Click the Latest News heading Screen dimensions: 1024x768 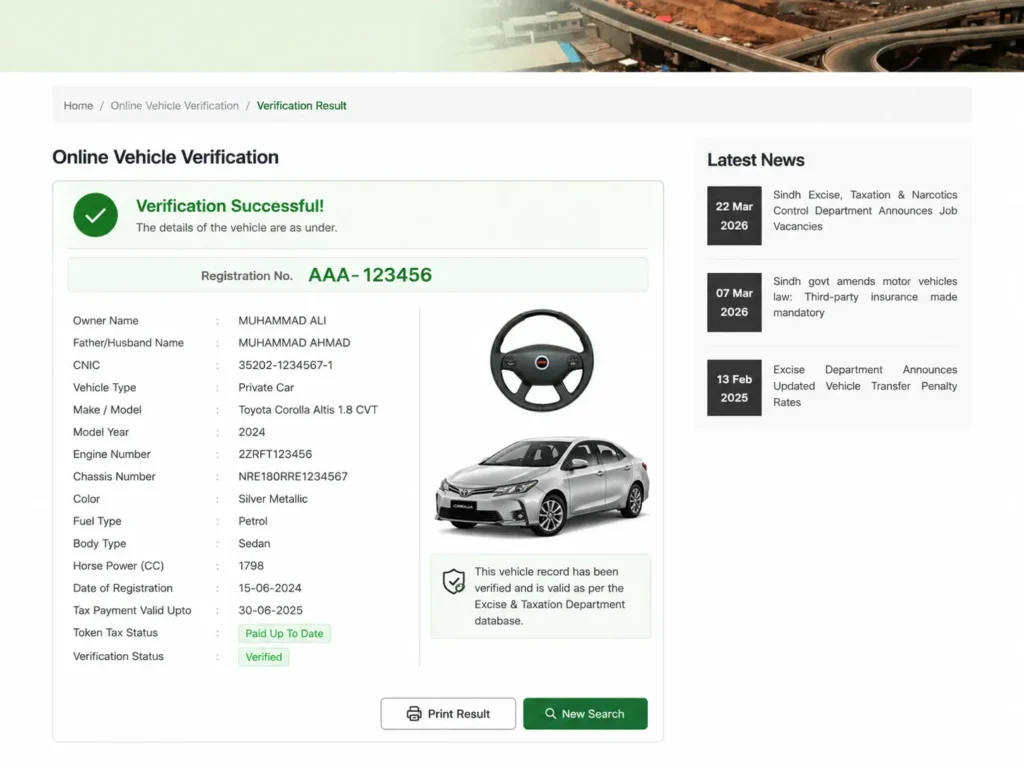[756, 160]
